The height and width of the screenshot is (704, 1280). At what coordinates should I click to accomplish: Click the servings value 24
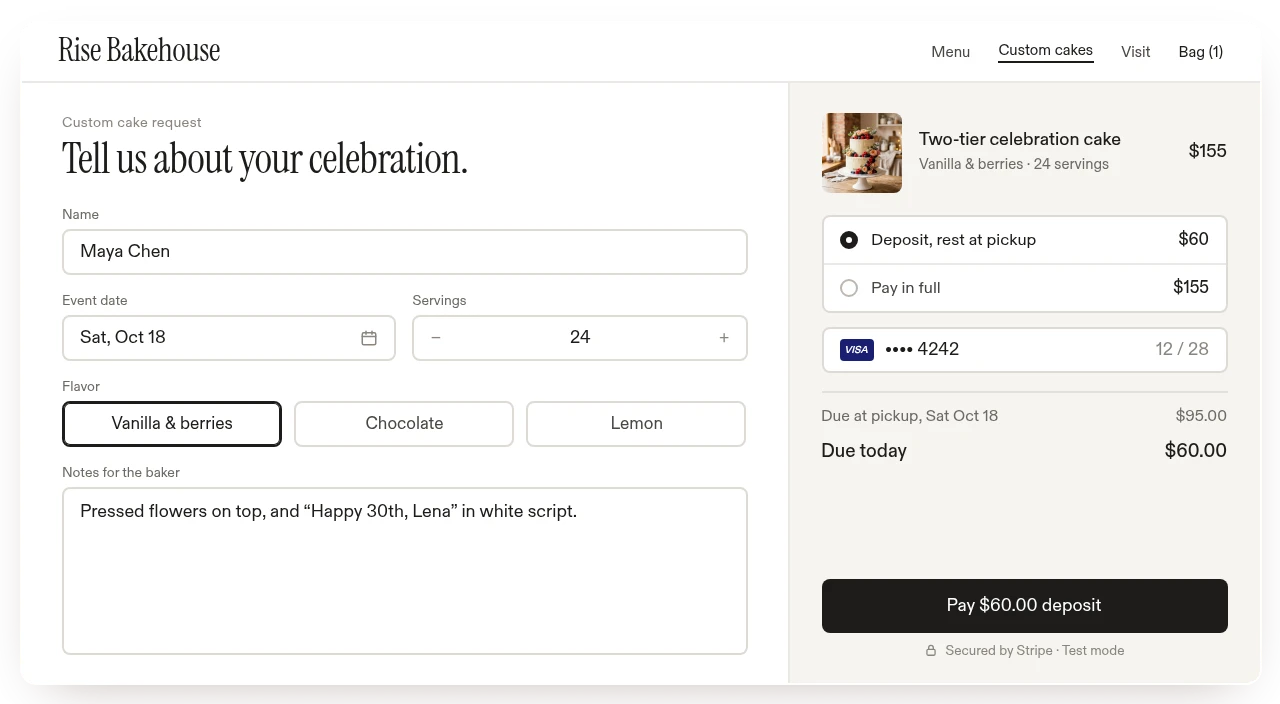tap(580, 338)
